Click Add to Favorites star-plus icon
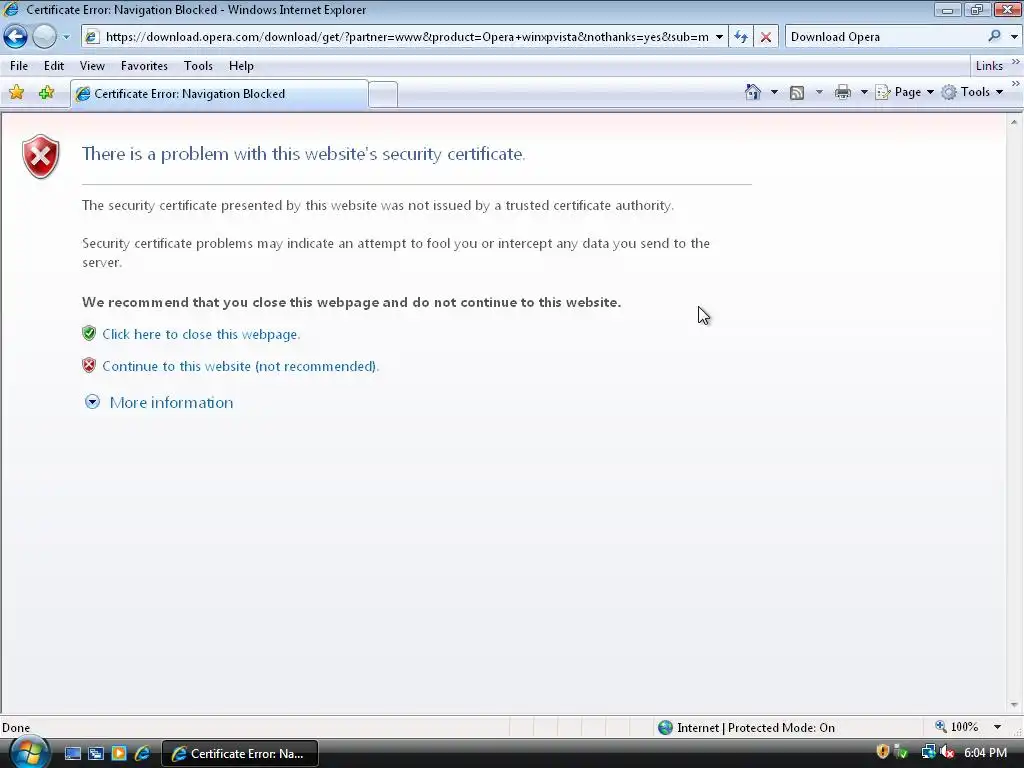Image resolution: width=1024 pixels, height=768 pixels. [x=46, y=93]
